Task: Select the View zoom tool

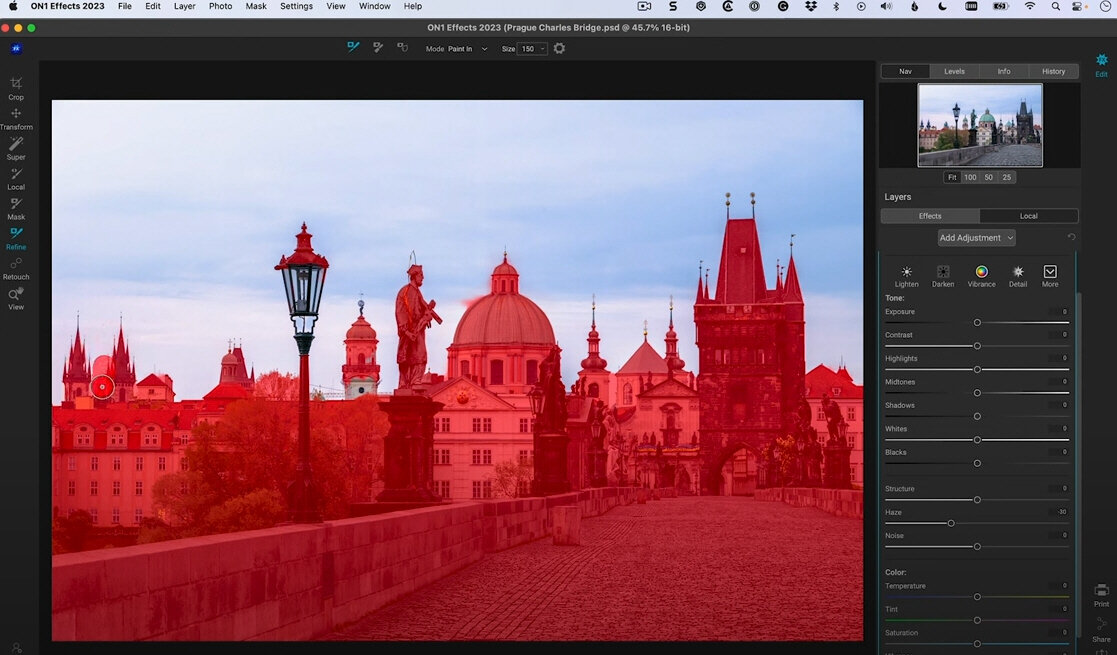Action: coord(16,298)
